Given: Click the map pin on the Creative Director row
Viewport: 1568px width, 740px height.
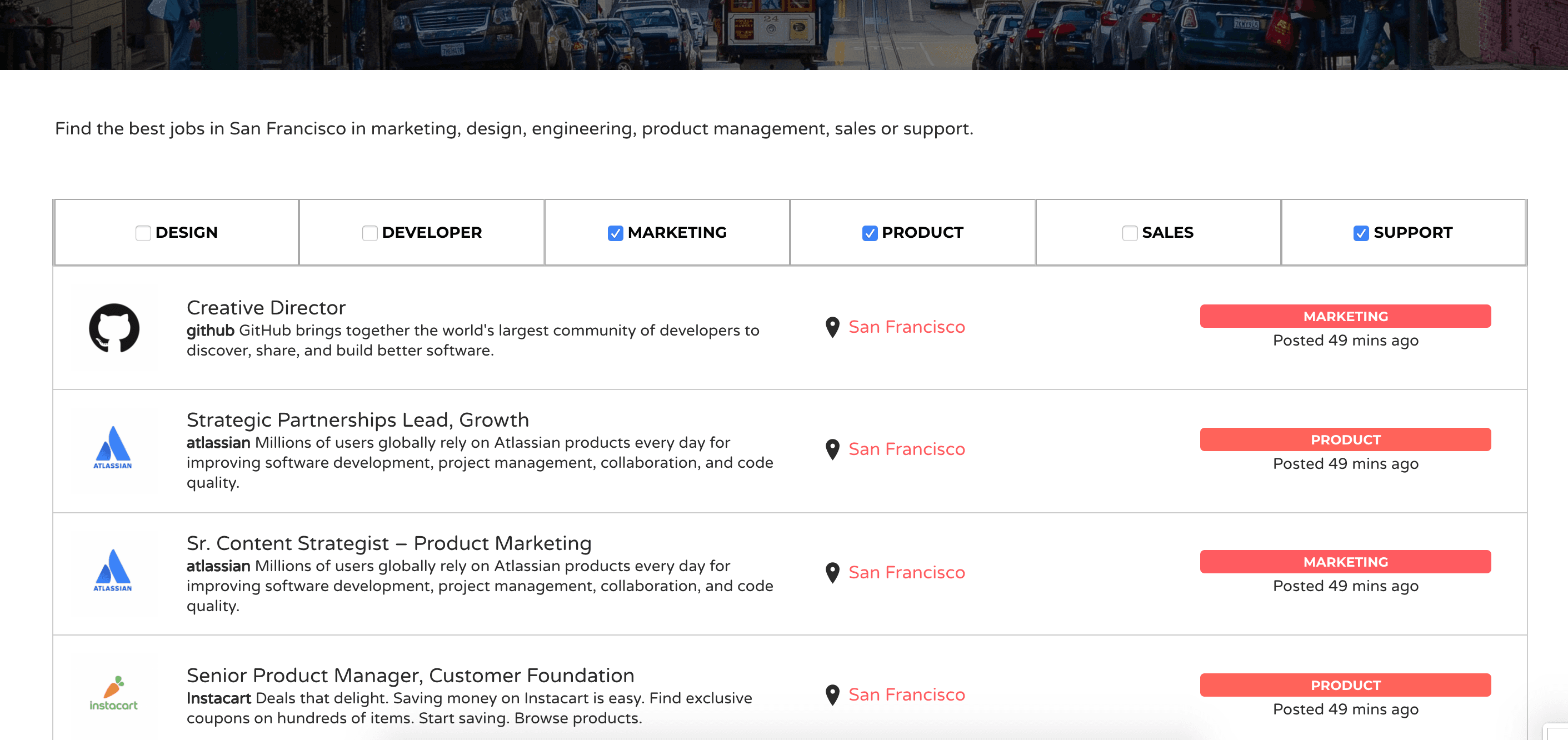Looking at the screenshot, I should [x=832, y=327].
